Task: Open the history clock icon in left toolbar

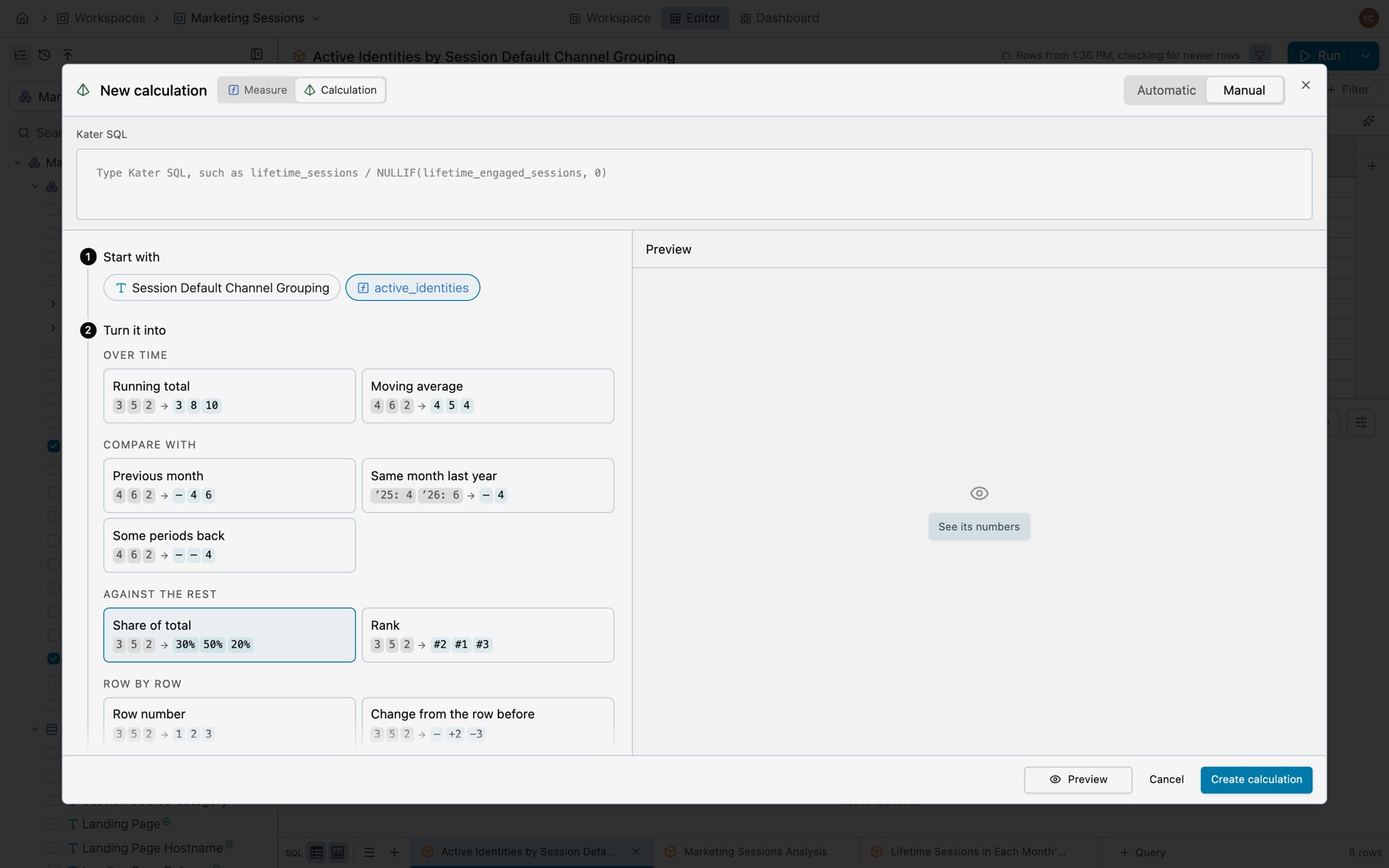Action: point(44,55)
